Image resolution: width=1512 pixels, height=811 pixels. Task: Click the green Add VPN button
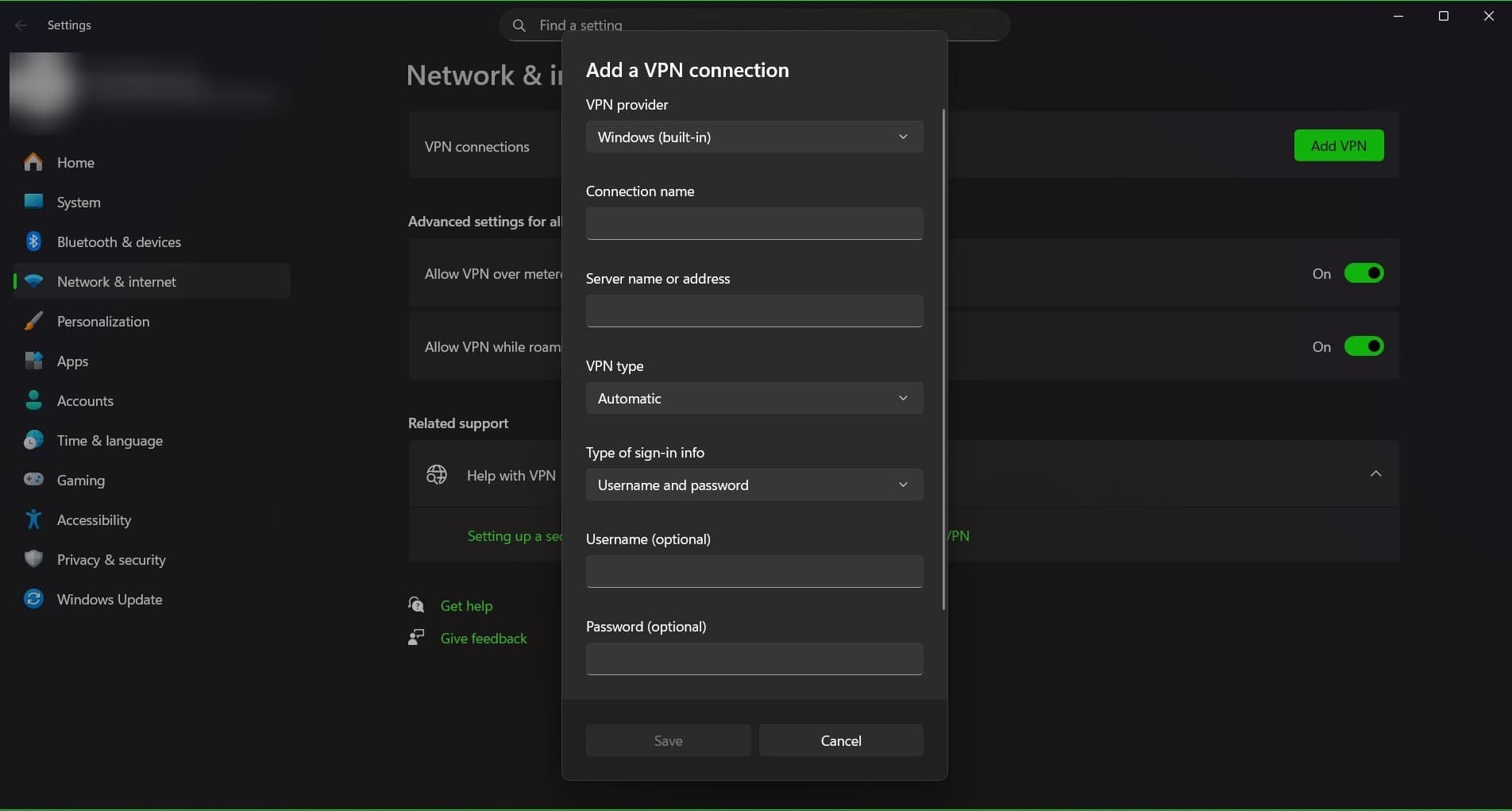pyautogui.click(x=1338, y=145)
